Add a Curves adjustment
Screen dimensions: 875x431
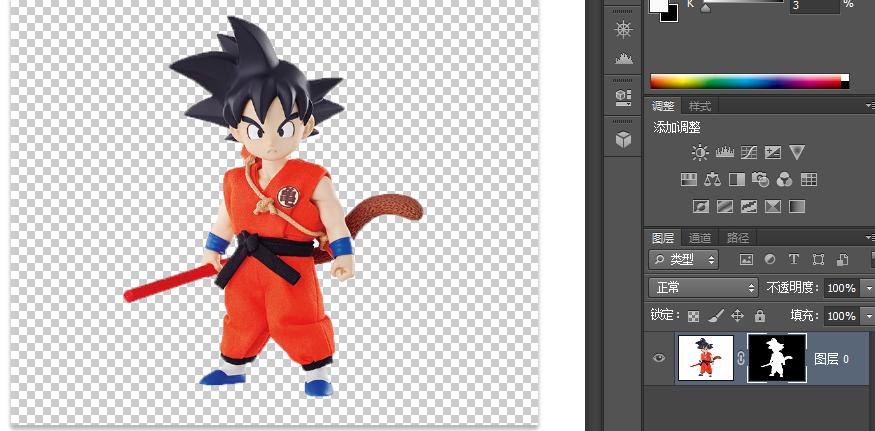tap(748, 153)
